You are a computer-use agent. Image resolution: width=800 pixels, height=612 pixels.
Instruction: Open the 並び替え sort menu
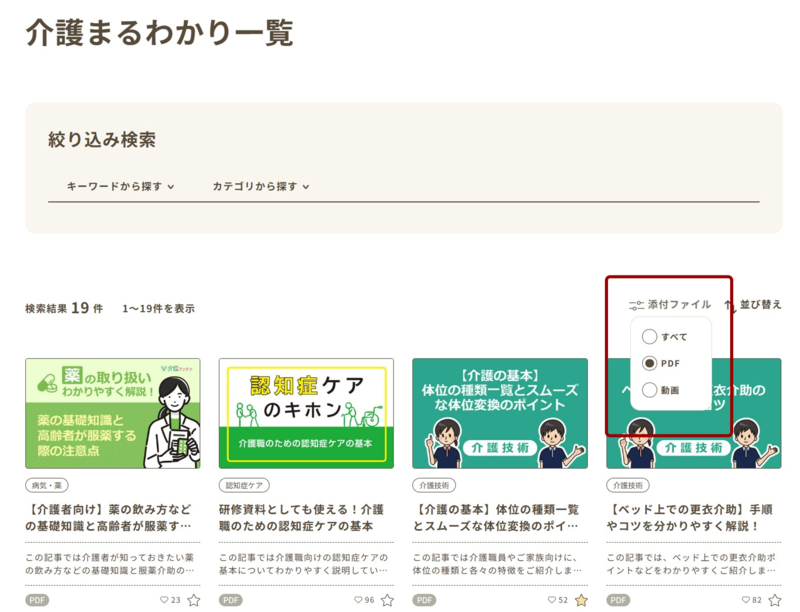pyautogui.click(x=760, y=305)
